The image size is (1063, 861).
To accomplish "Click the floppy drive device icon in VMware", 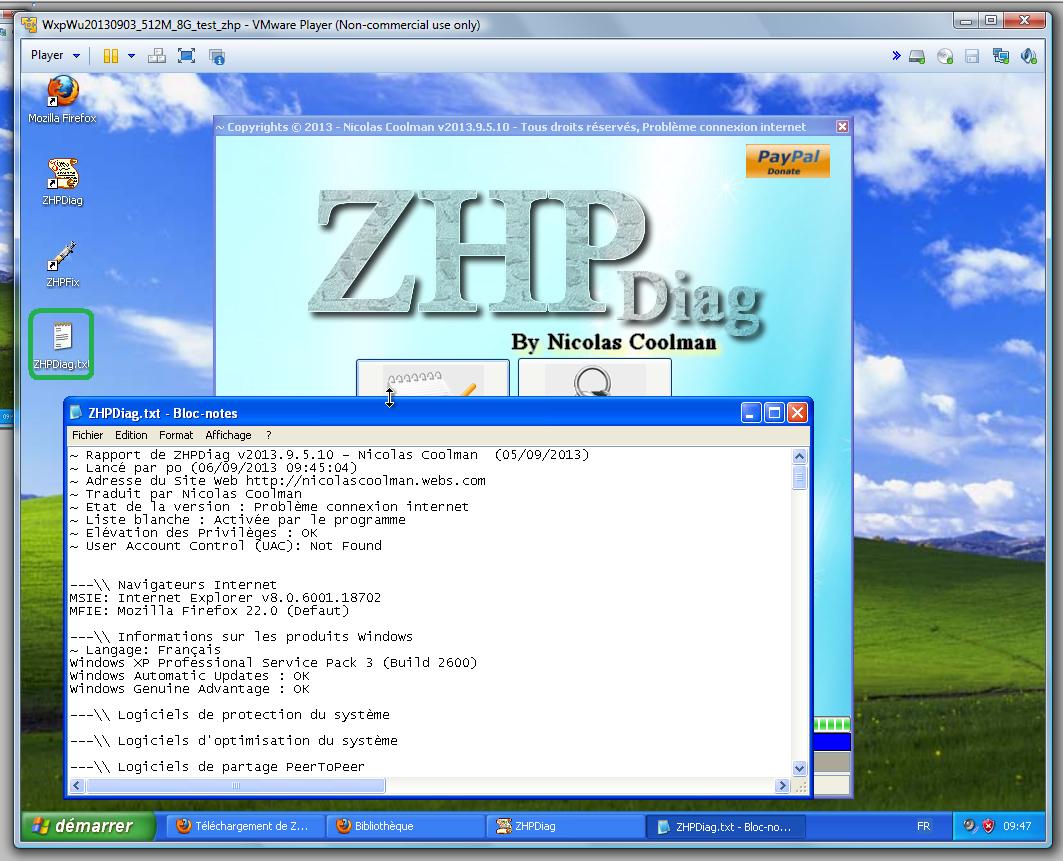I will (972, 57).
